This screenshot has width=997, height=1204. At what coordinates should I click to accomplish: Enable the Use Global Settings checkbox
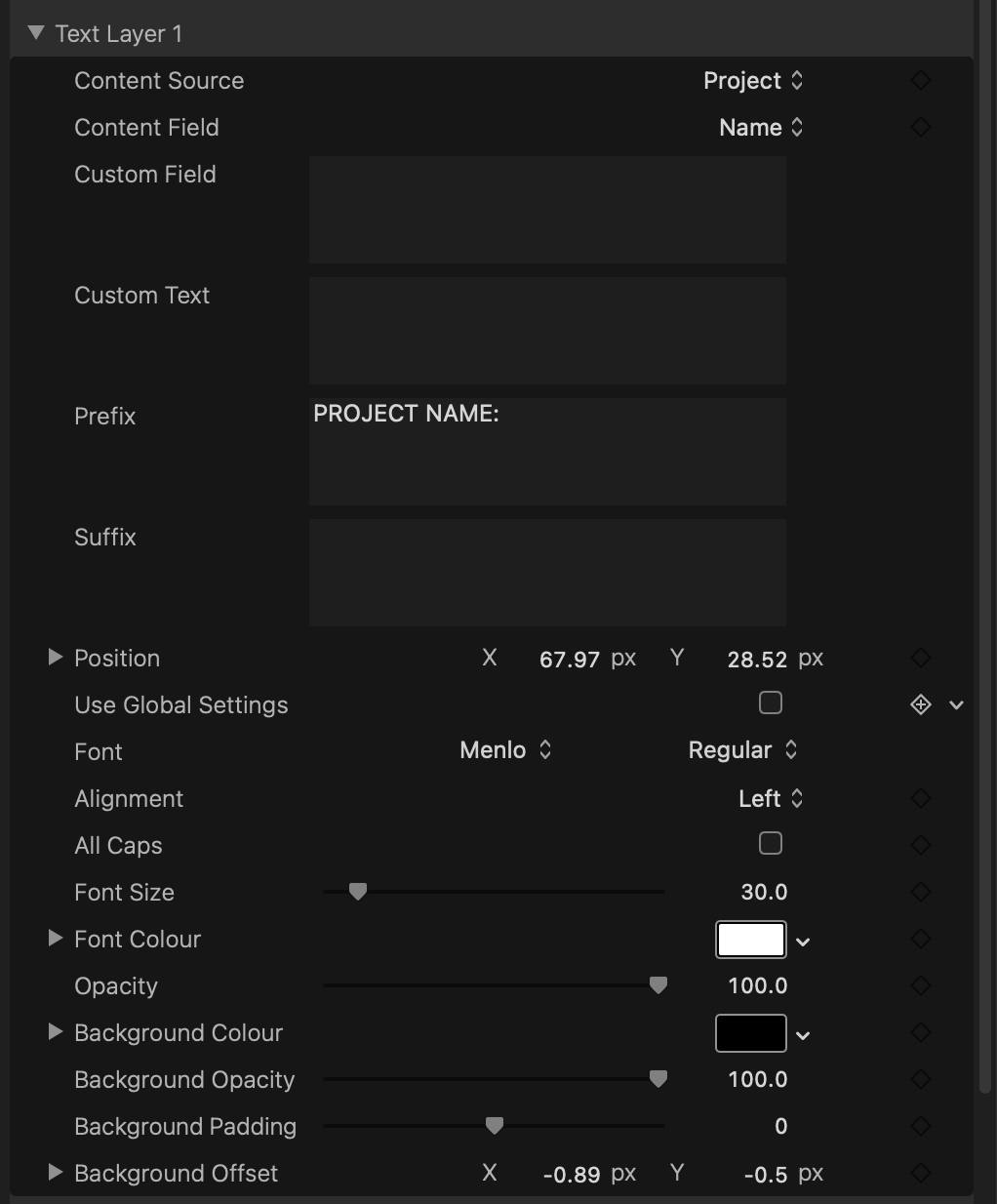771,703
